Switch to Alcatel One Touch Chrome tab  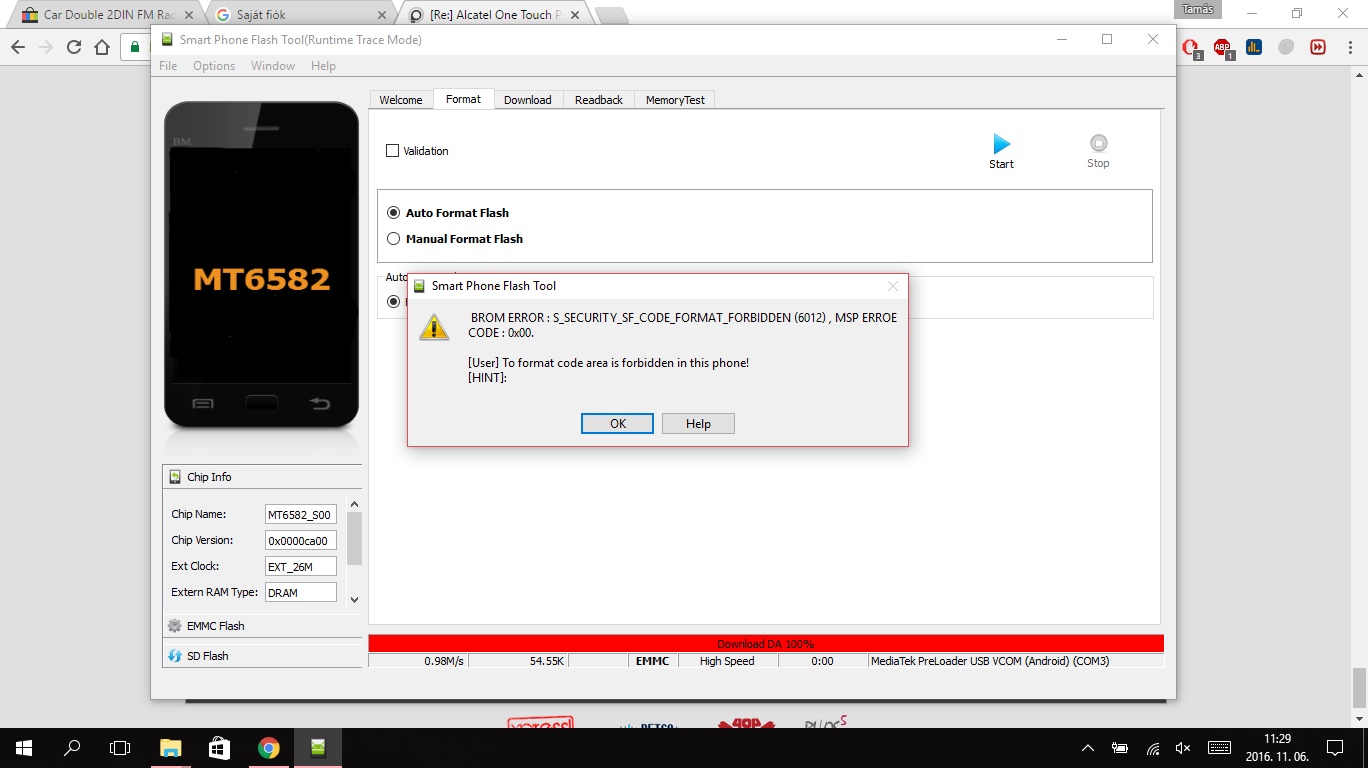(495, 15)
